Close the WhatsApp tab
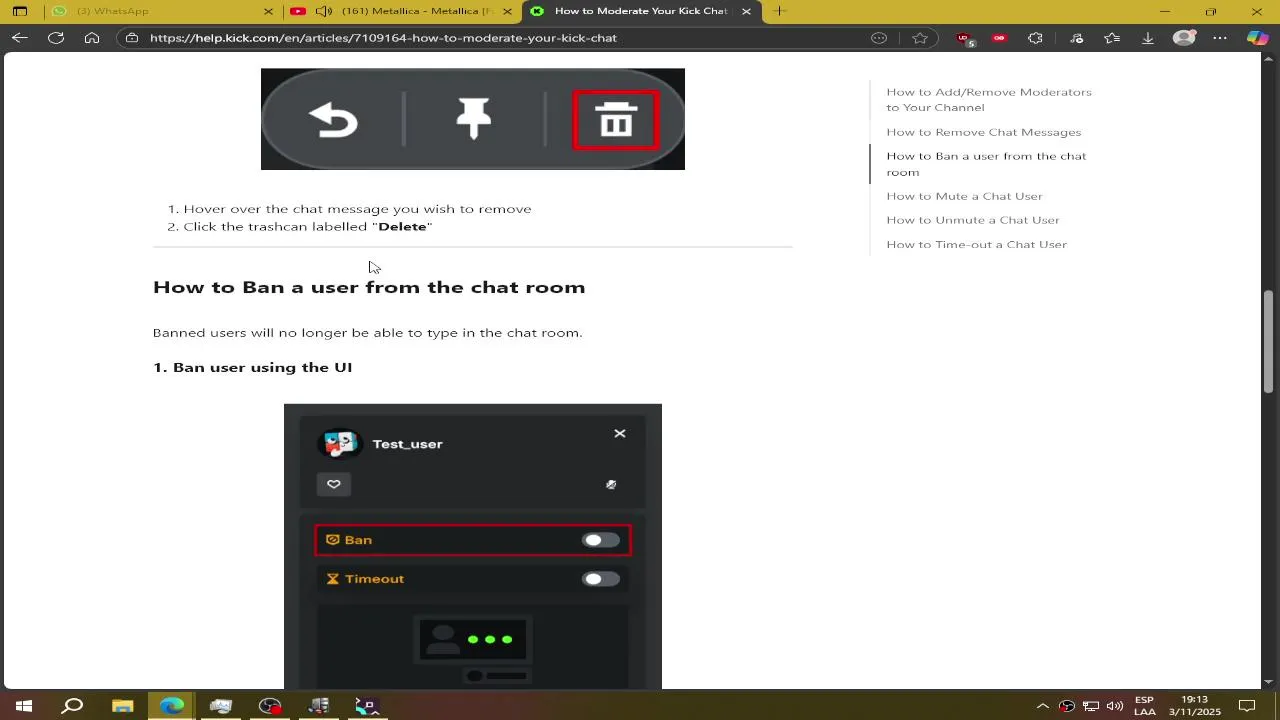Image resolution: width=1280 pixels, height=720 pixels. tap(268, 11)
